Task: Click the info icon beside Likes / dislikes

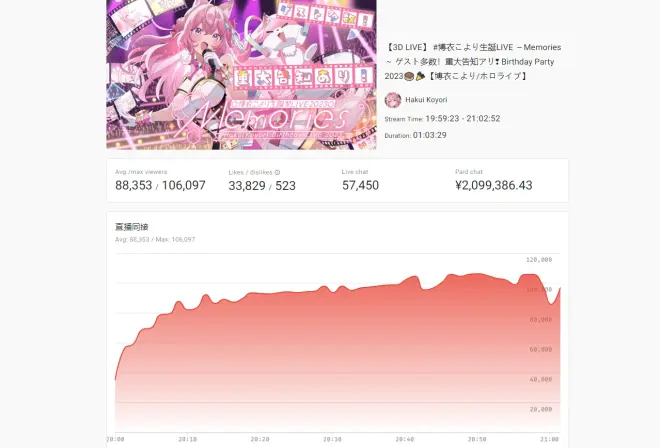Action: [277, 172]
